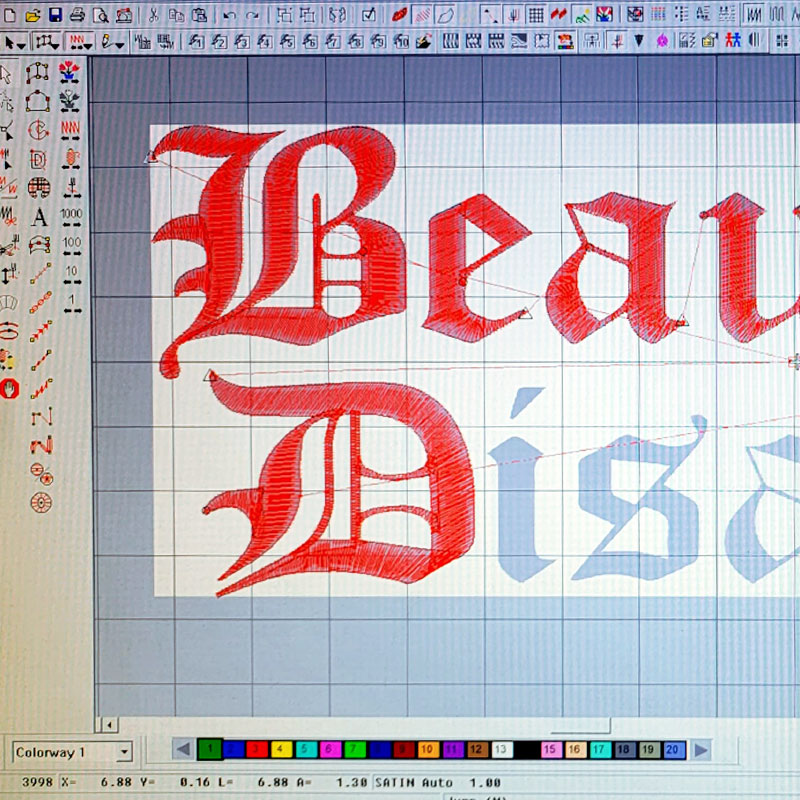Open an existing design with folder icon
This screenshot has height=800, width=800.
33,15
